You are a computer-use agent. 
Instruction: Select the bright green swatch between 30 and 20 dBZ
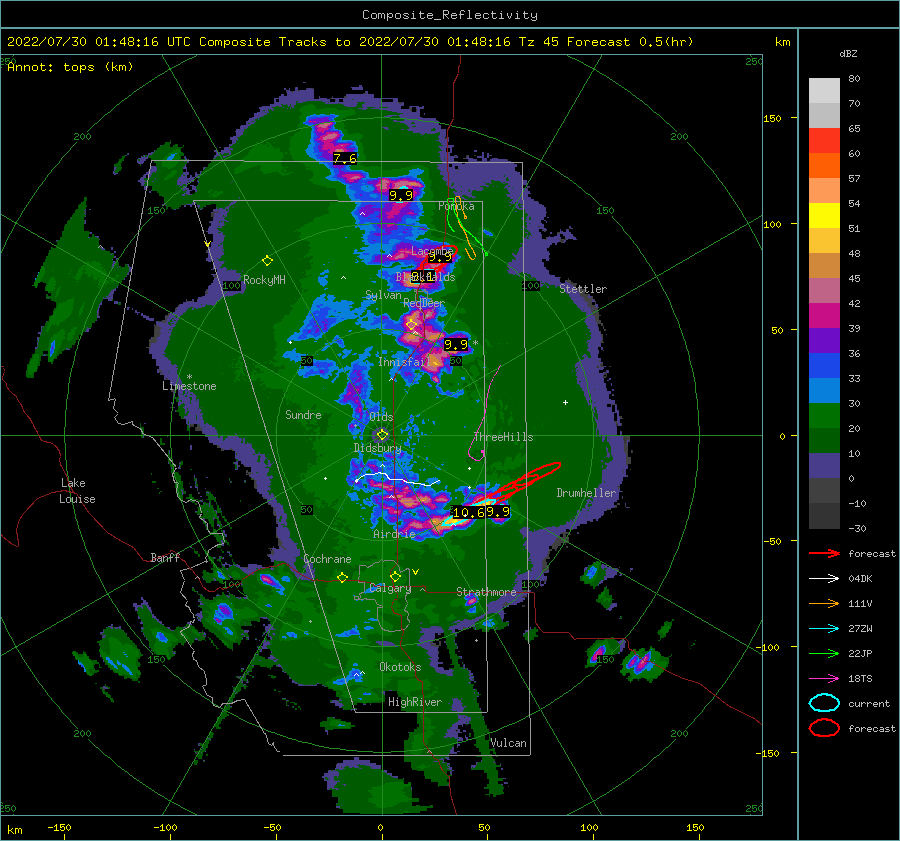click(824, 416)
